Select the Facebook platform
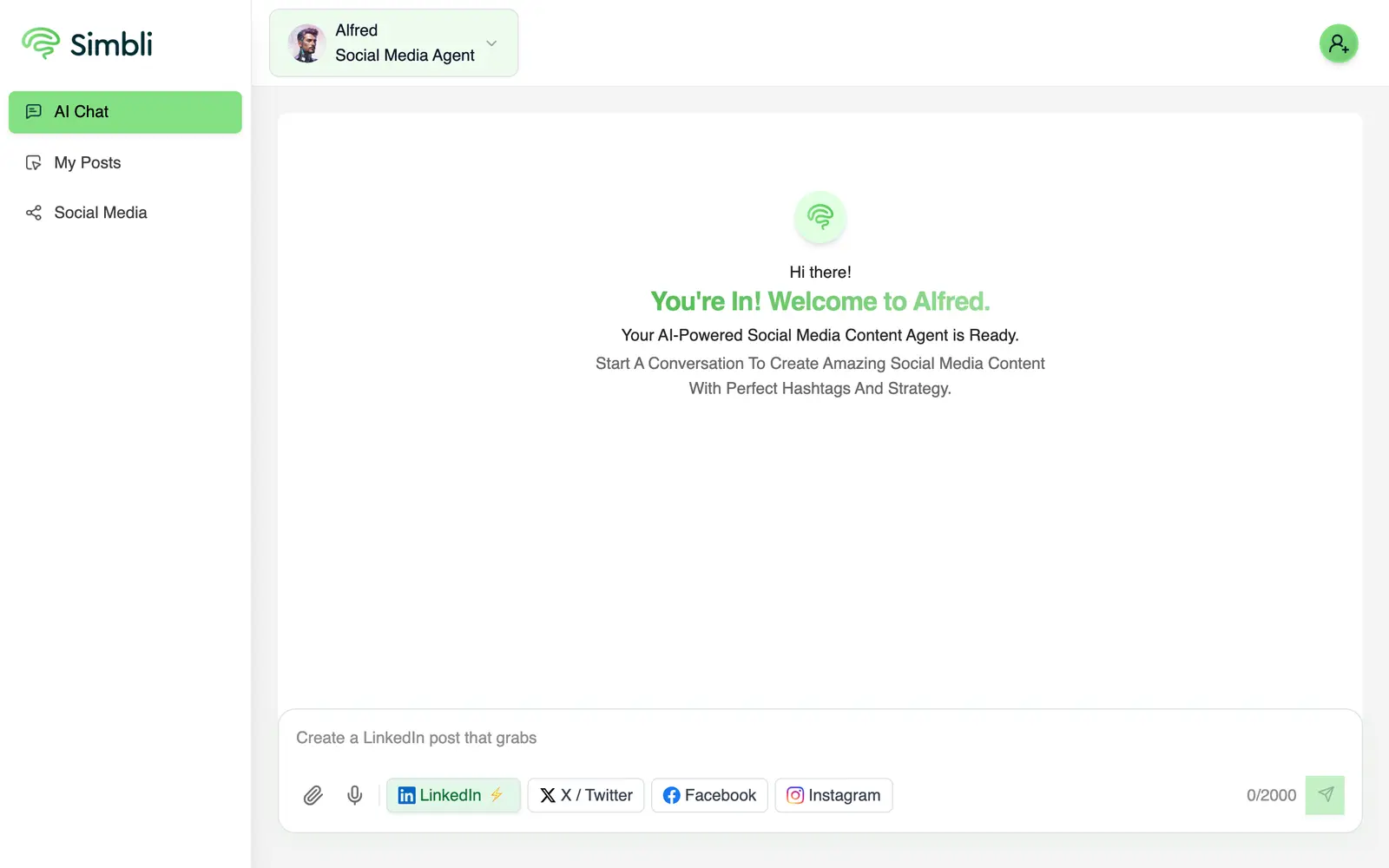The width and height of the screenshot is (1389, 868). (x=709, y=795)
